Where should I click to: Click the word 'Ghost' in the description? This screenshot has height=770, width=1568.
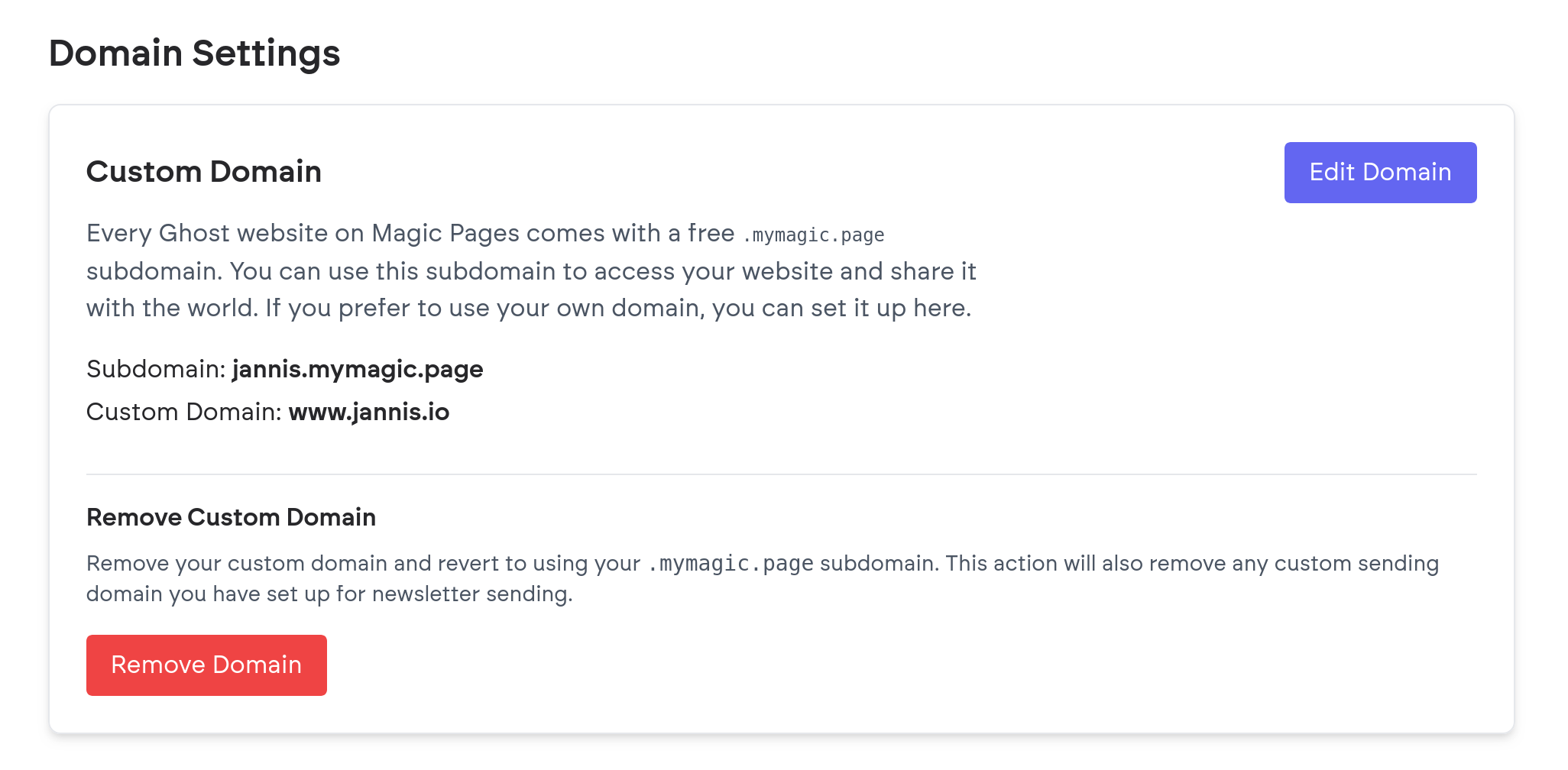coord(193,234)
